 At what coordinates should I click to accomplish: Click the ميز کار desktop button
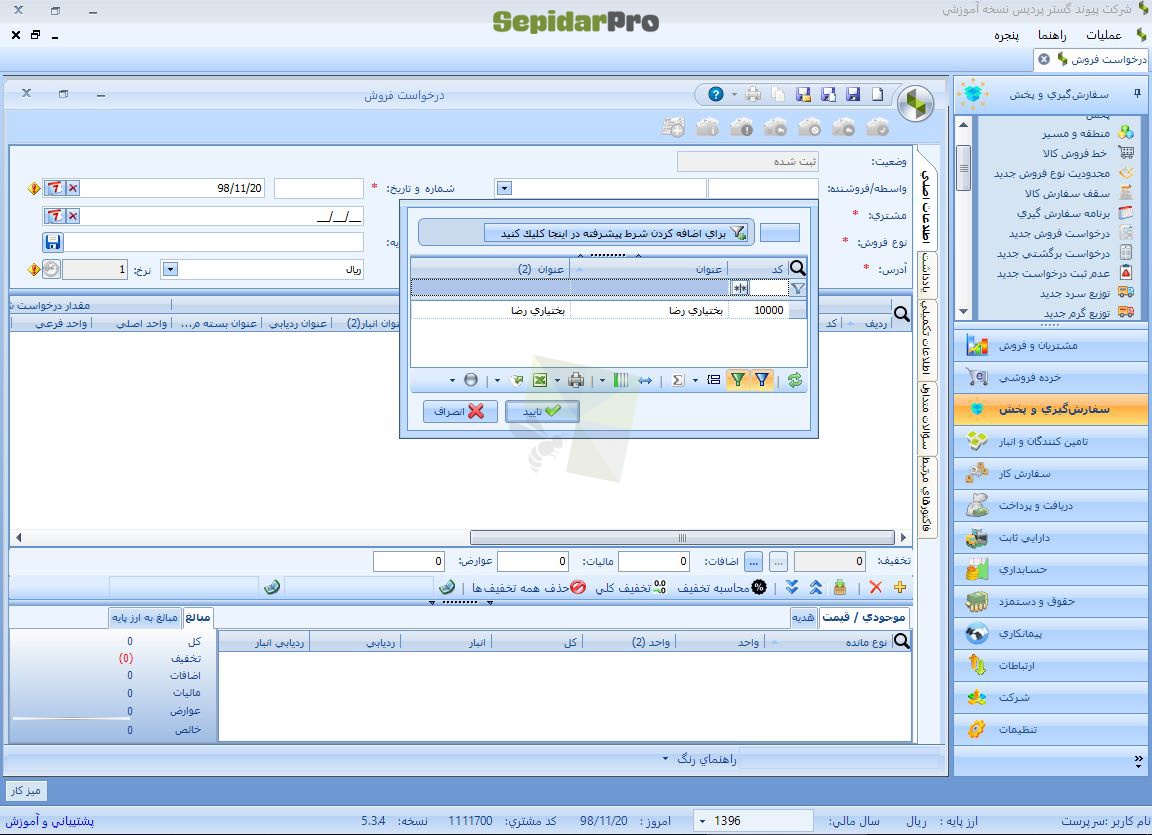pyautogui.click(x=26, y=790)
